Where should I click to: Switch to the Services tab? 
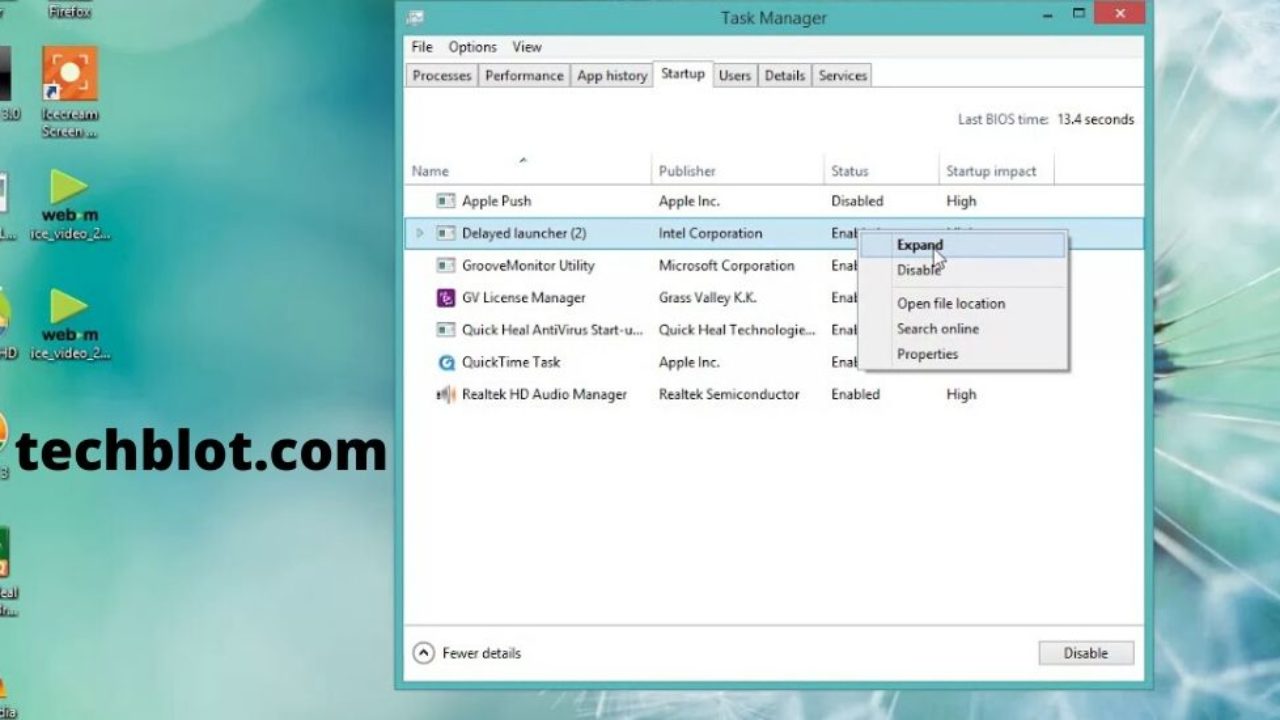843,75
